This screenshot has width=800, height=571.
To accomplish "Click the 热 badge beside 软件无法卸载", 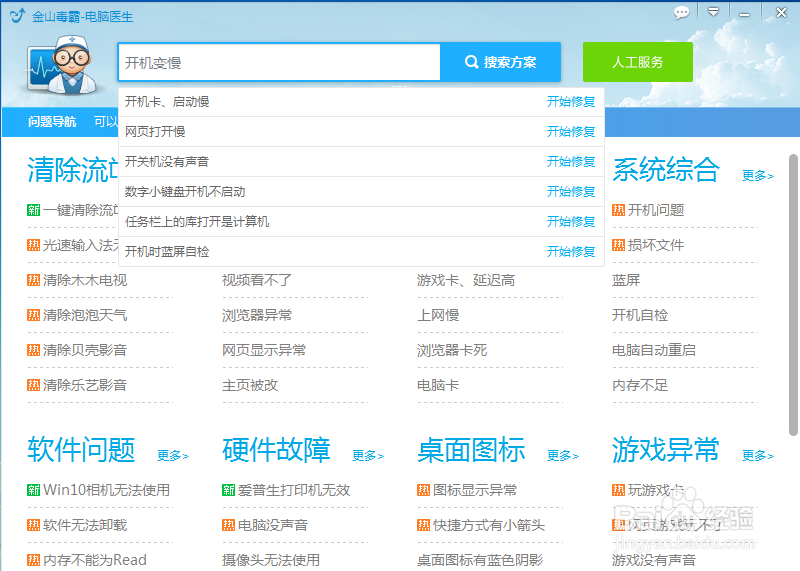I will tap(34, 525).
